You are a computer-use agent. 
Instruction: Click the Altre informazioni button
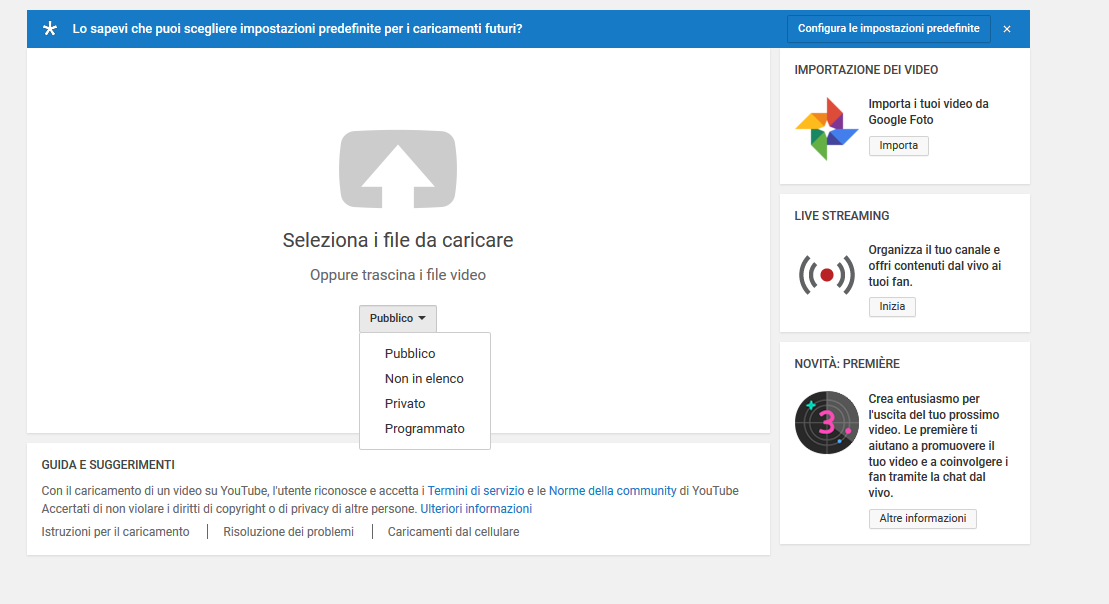(922, 519)
